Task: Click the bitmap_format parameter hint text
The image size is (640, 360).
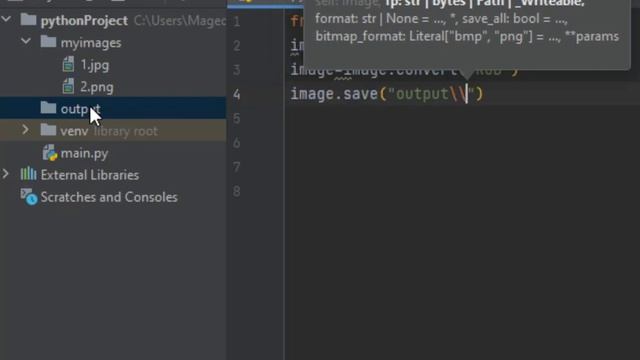Action: pyautogui.click(x=432, y=36)
